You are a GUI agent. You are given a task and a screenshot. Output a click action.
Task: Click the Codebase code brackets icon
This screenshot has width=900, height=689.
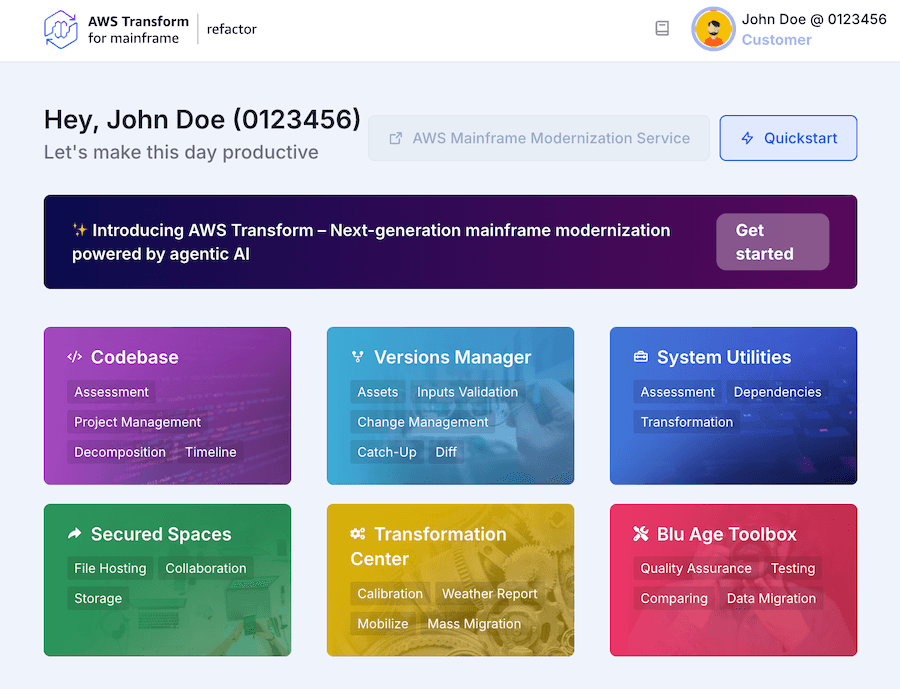(75, 357)
